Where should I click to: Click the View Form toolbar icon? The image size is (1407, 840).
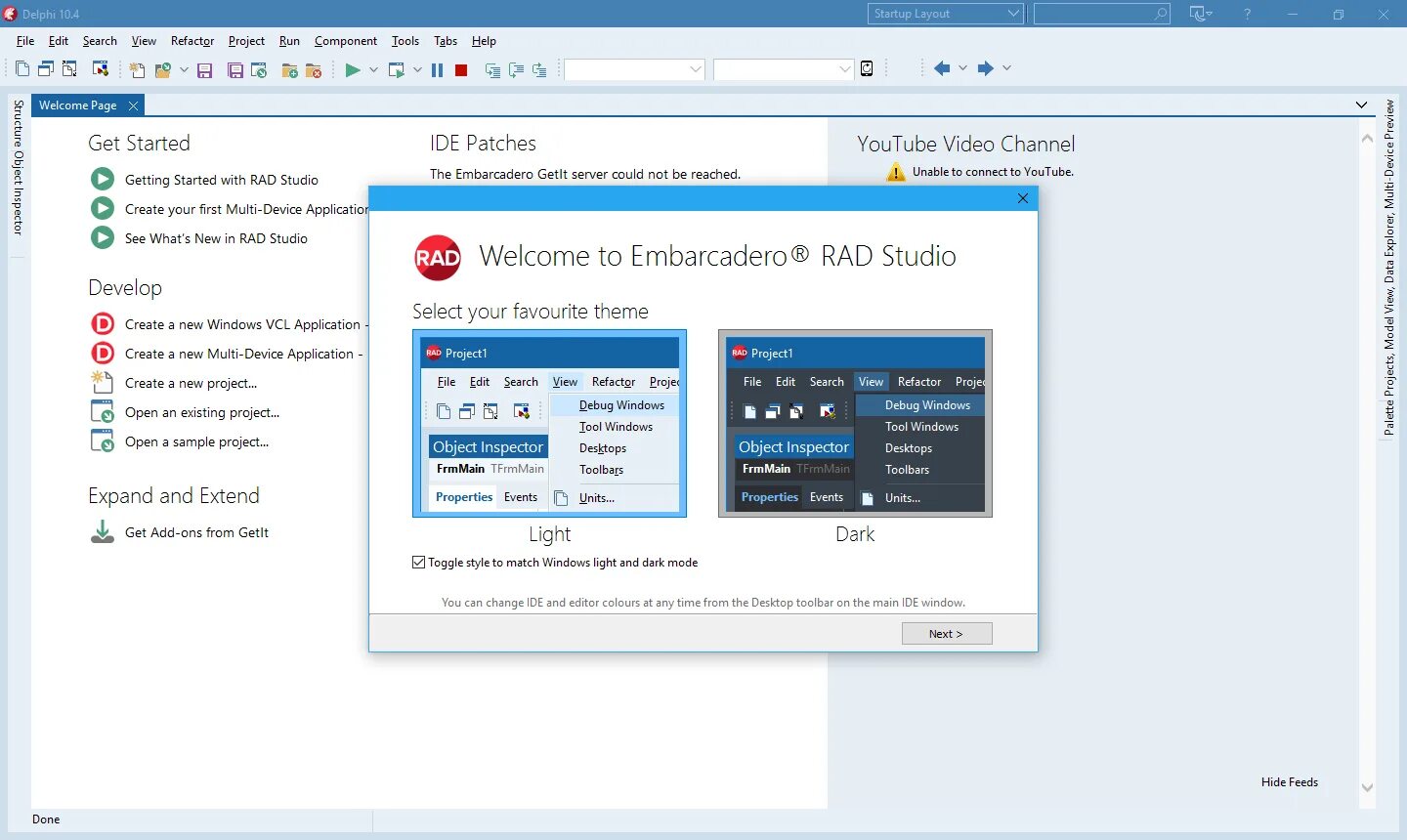click(x=45, y=69)
